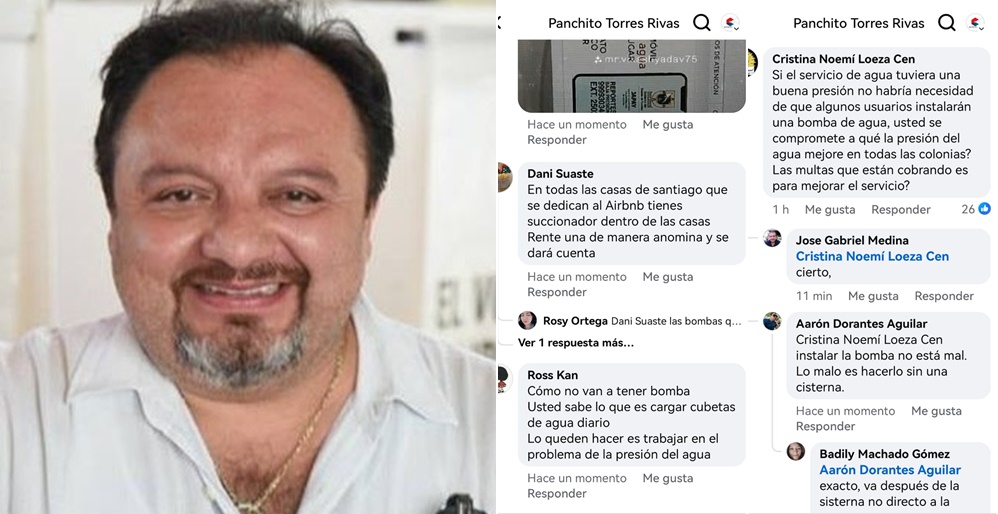Tap the search icon in right header
The image size is (998, 514).
click(946, 23)
